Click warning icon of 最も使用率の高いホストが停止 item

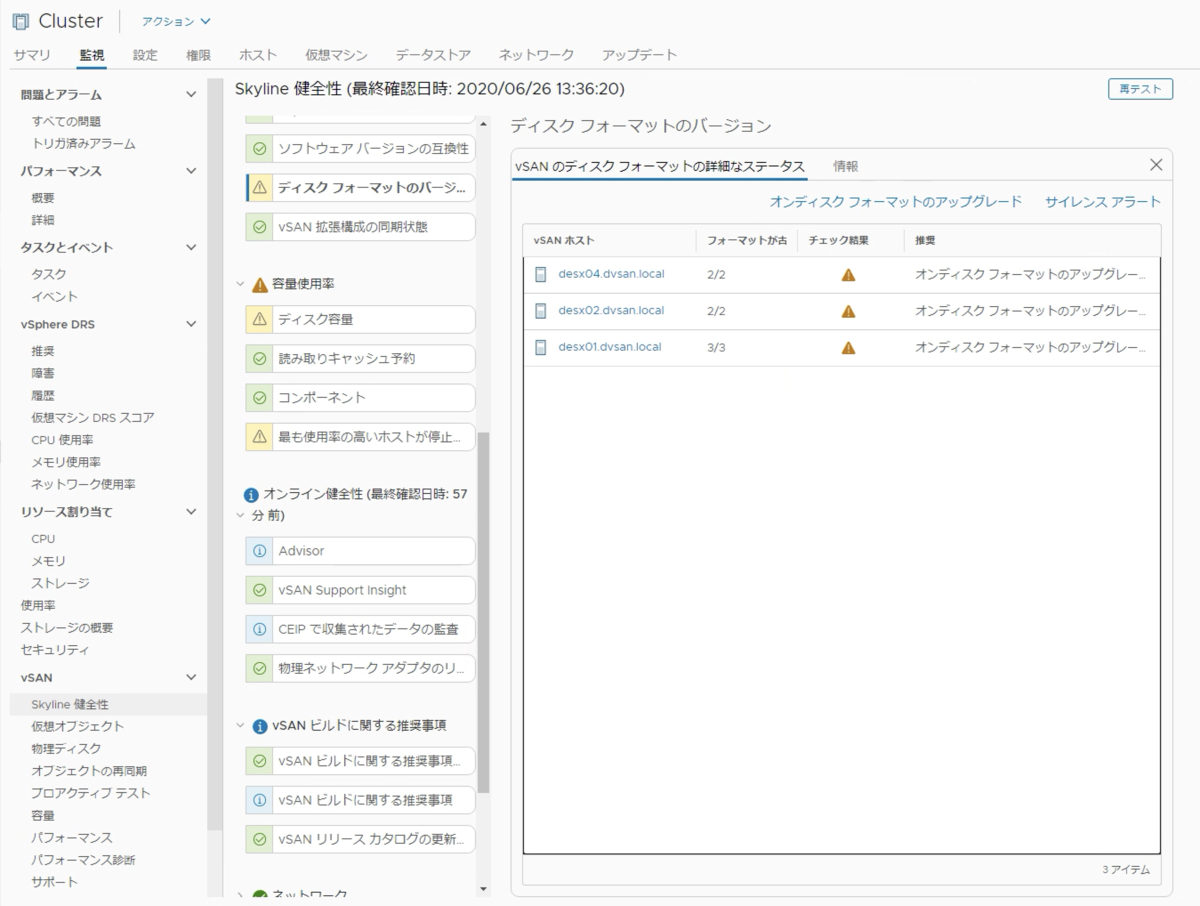pos(260,436)
